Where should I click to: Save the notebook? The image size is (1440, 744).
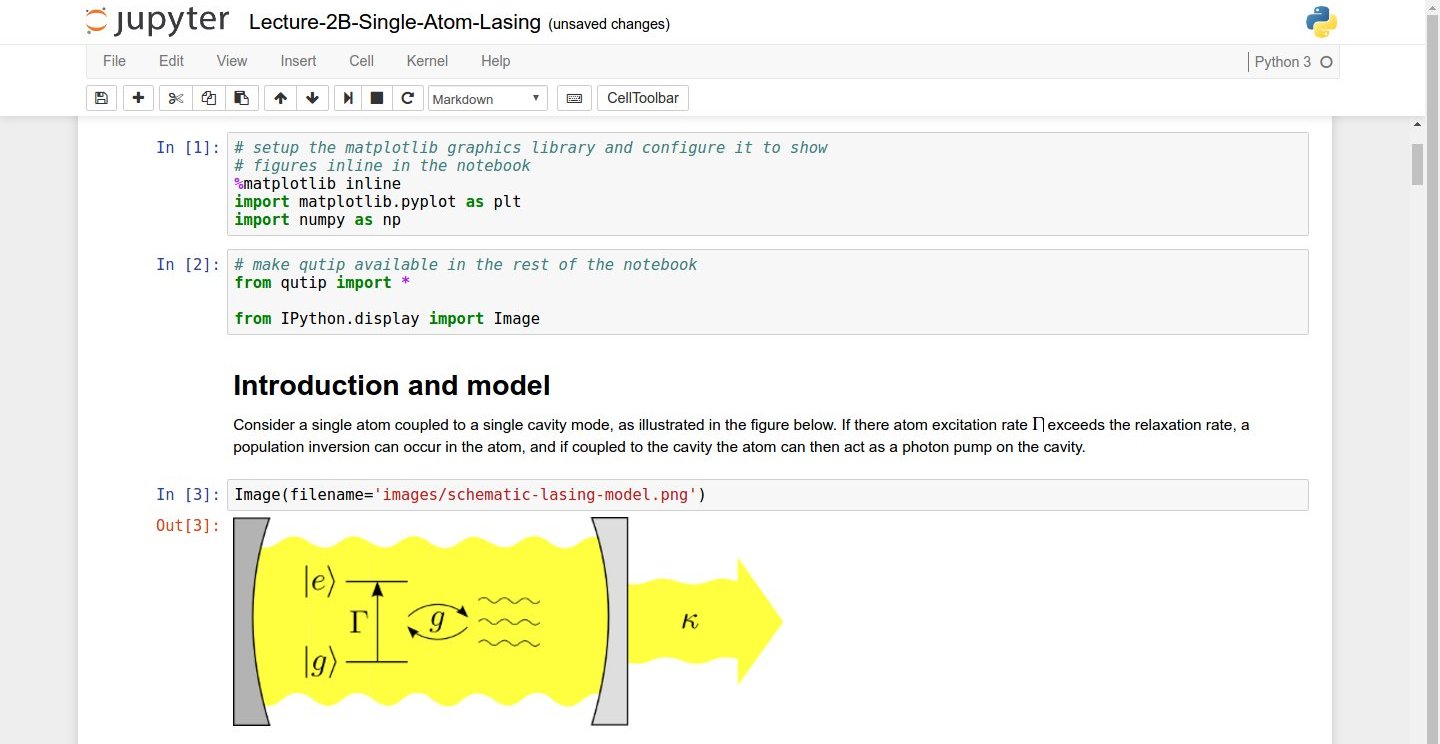(101, 98)
